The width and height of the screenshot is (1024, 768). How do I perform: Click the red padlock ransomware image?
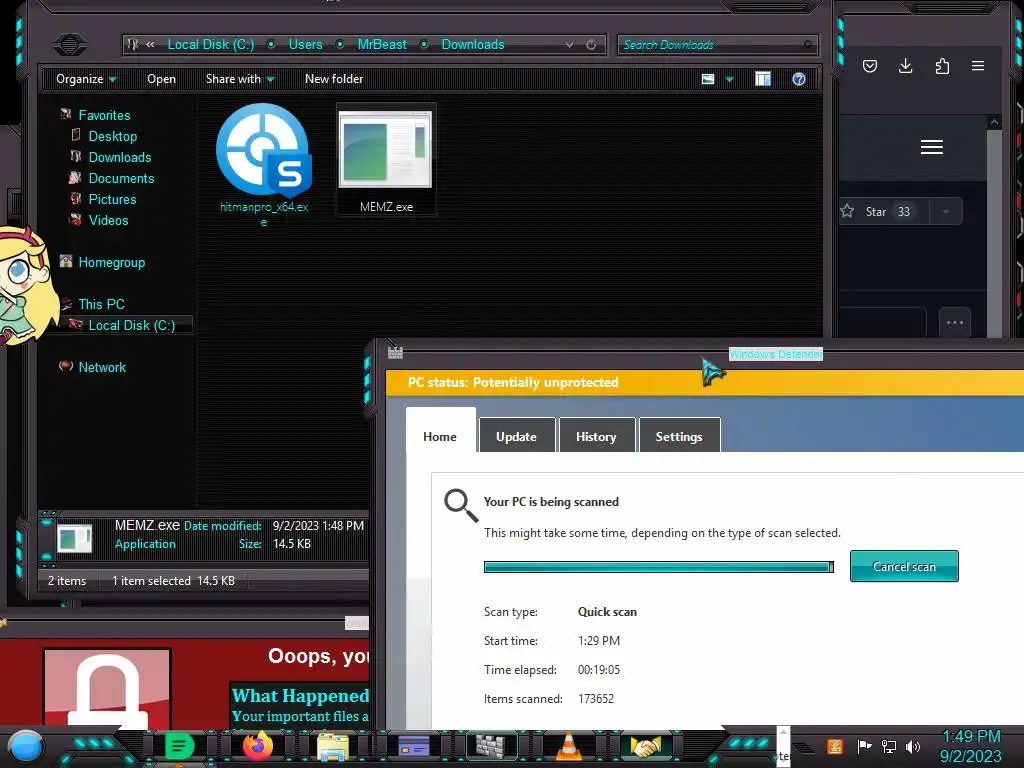click(108, 688)
